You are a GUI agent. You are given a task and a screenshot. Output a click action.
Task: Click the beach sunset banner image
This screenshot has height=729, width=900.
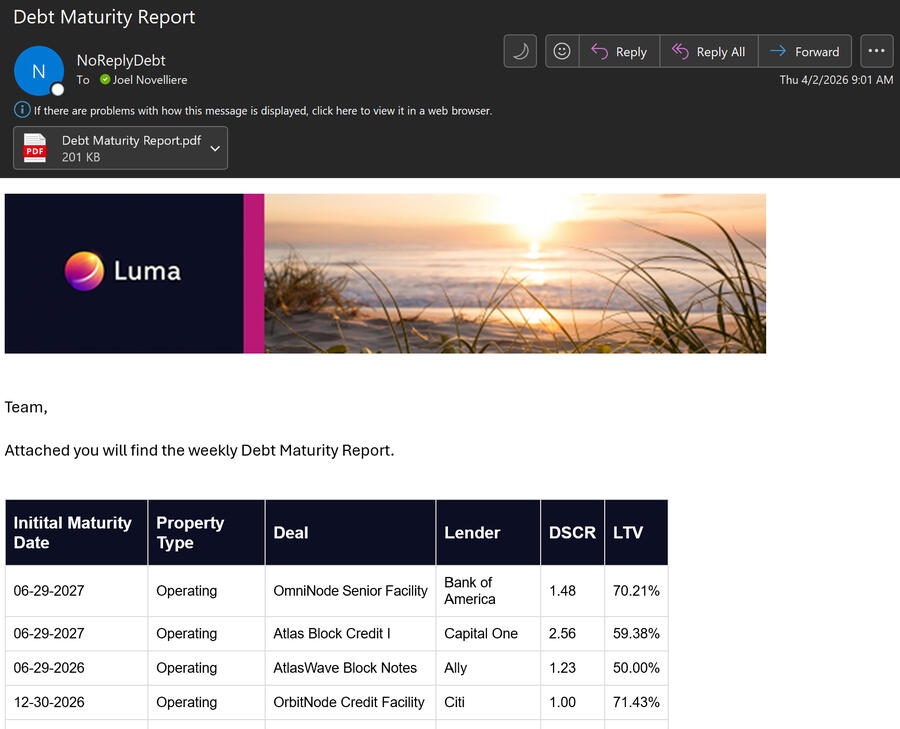pyautogui.click(x=516, y=273)
